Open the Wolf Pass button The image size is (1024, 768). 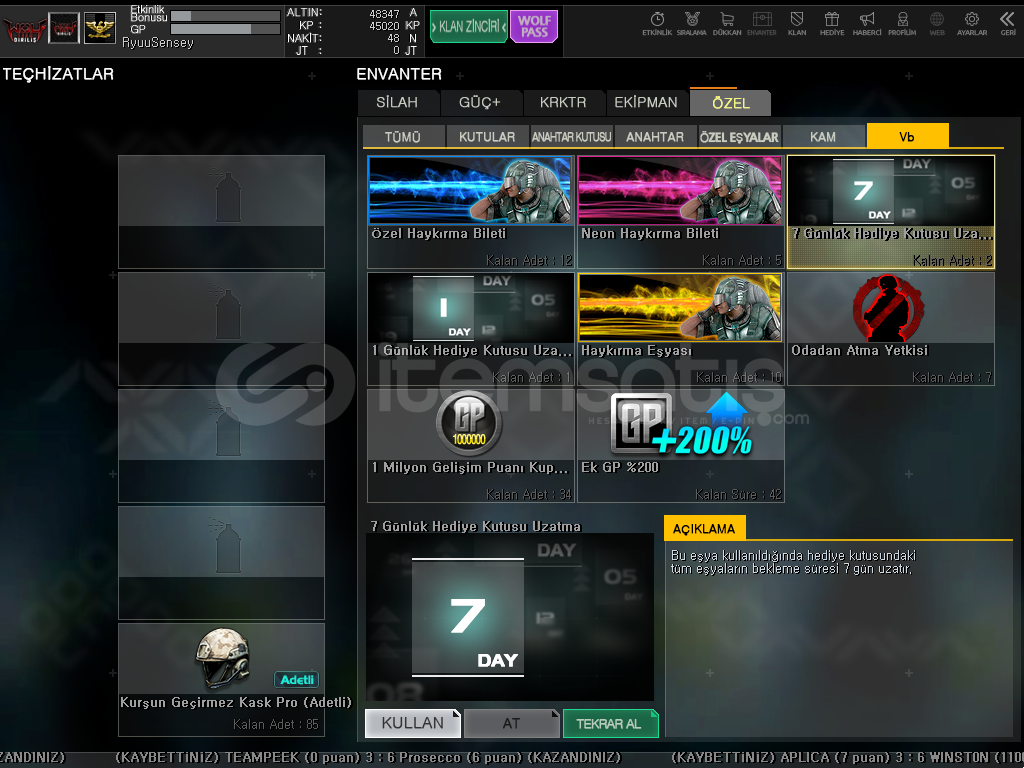point(534,27)
